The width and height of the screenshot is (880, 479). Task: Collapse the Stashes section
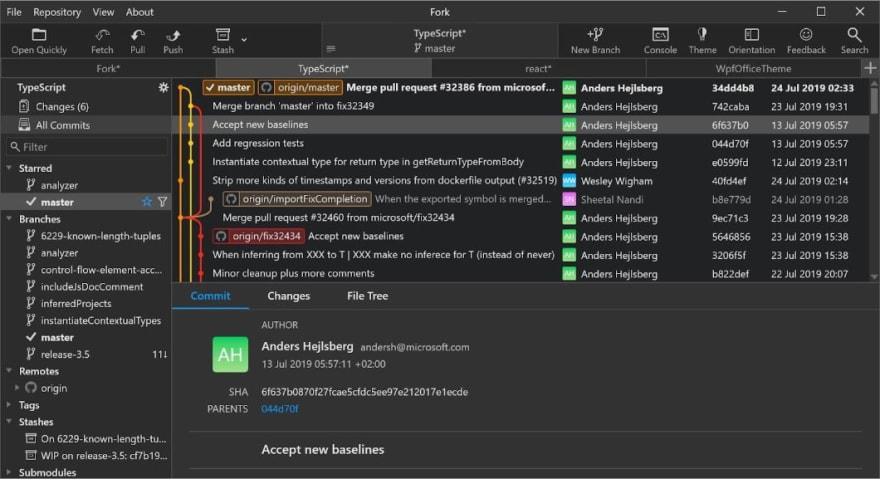click(9, 421)
